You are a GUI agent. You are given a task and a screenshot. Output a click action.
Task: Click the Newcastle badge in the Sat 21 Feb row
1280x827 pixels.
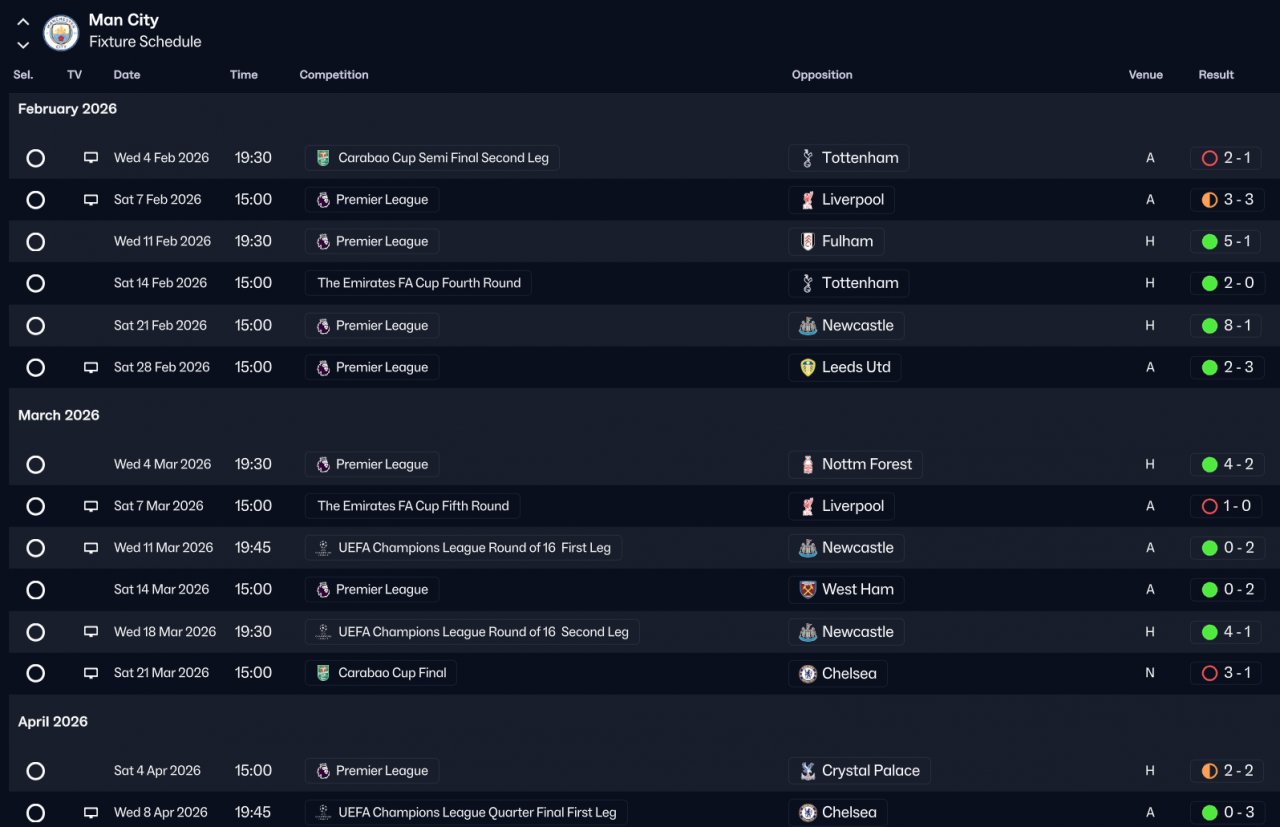tap(807, 326)
